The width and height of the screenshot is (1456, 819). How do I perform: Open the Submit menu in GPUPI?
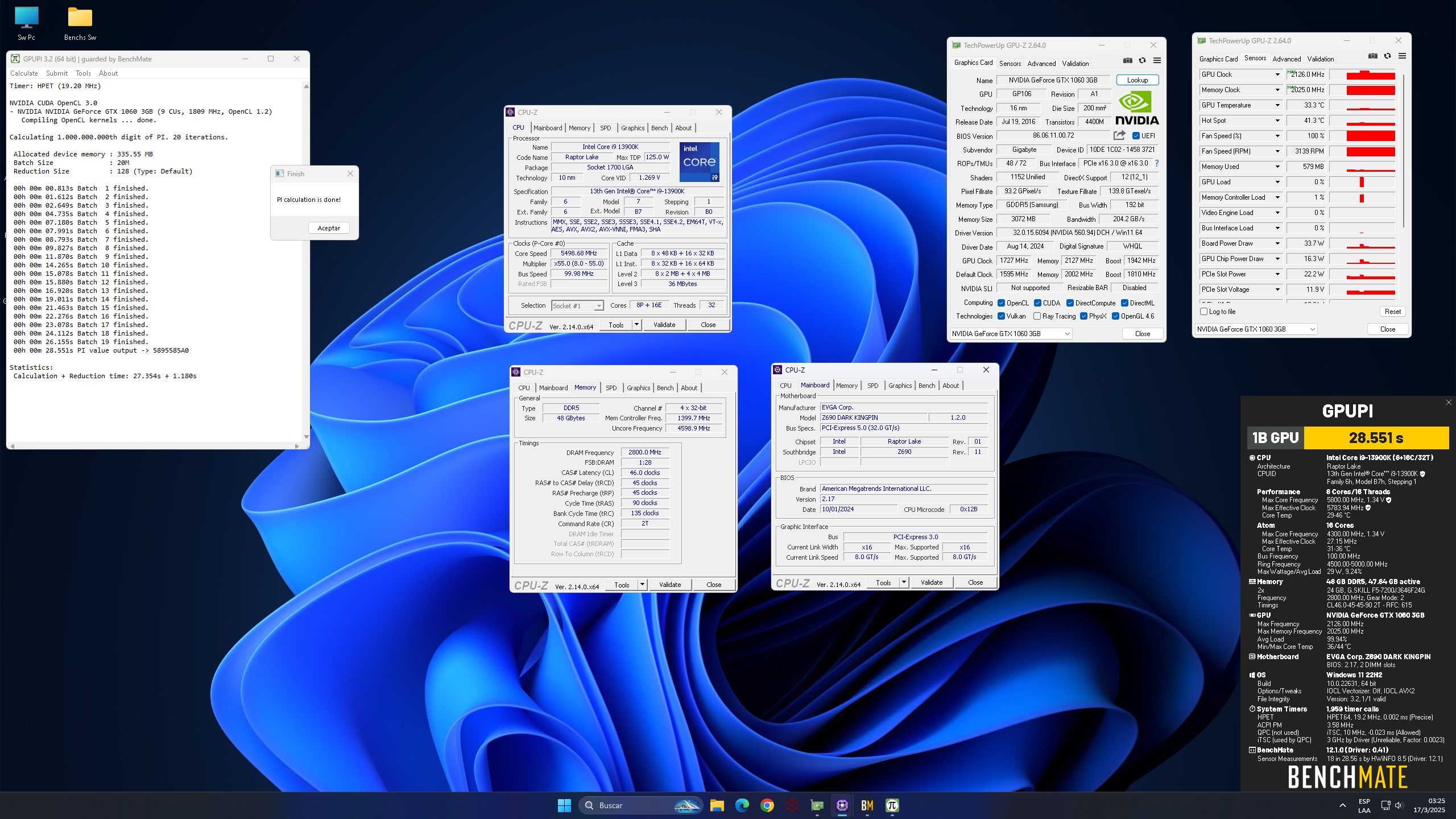[57, 73]
